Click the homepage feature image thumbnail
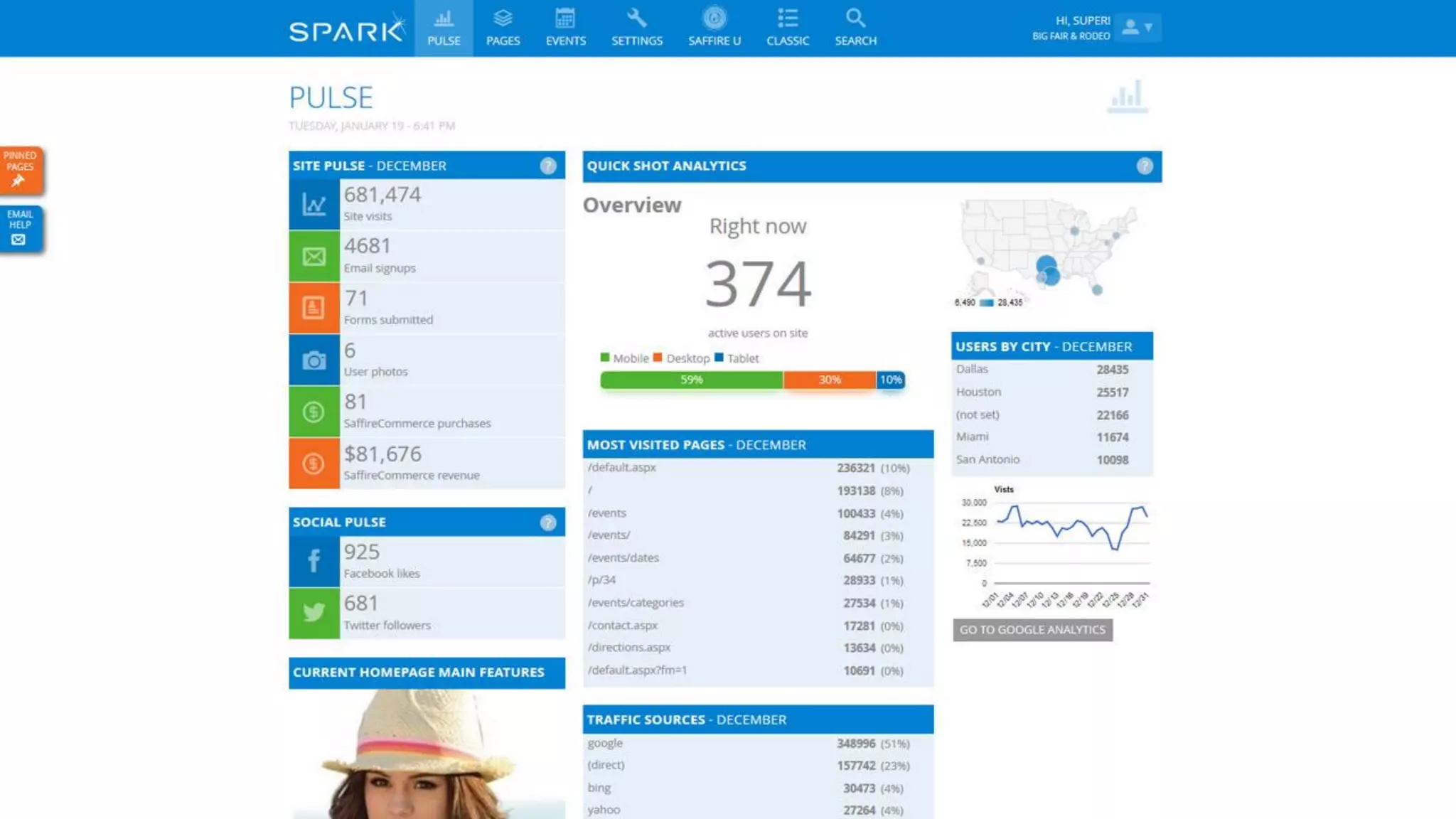The height and width of the screenshot is (819, 1456). tap(427, 754)
